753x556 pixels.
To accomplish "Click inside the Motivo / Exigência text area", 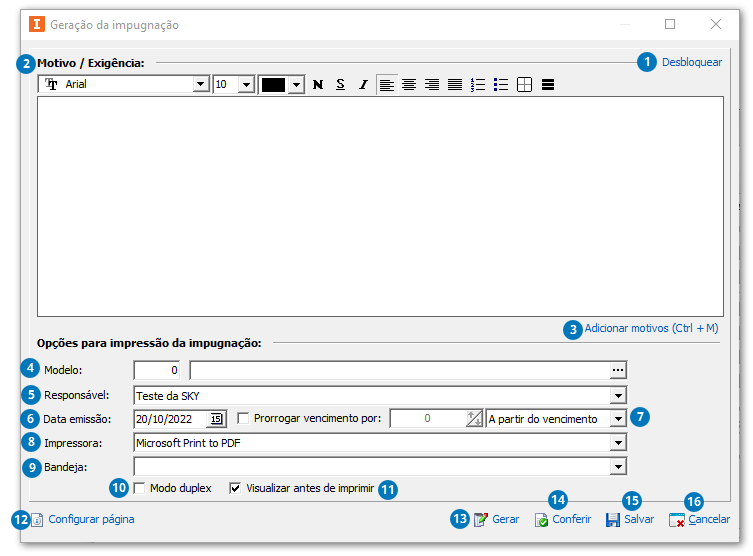I will click(x=380, y=206).
